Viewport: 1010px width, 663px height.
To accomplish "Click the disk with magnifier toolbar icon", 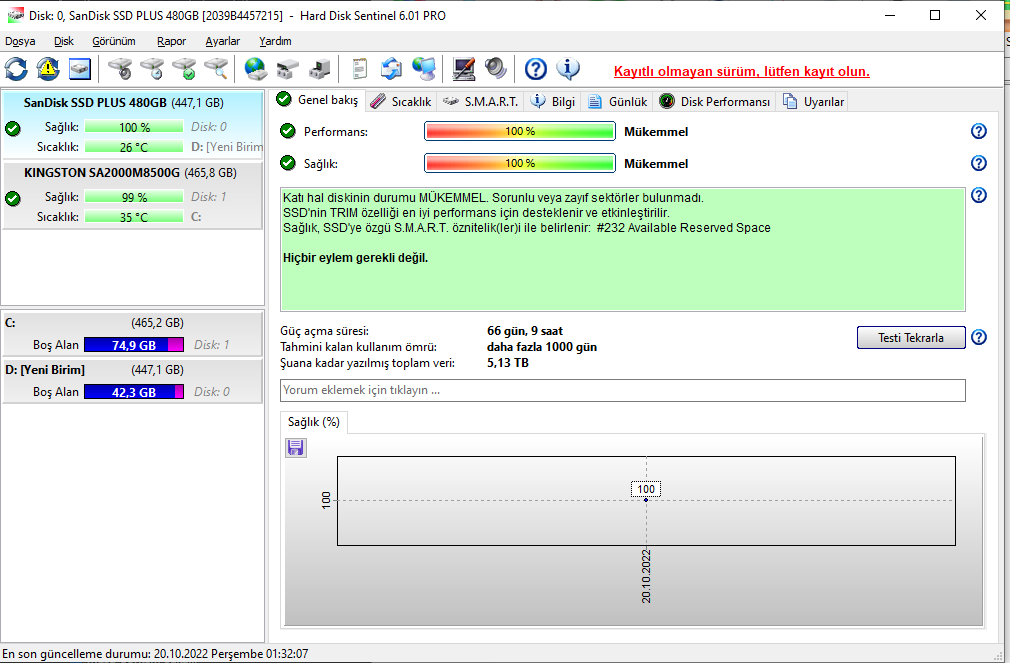I will coord(216,69).
